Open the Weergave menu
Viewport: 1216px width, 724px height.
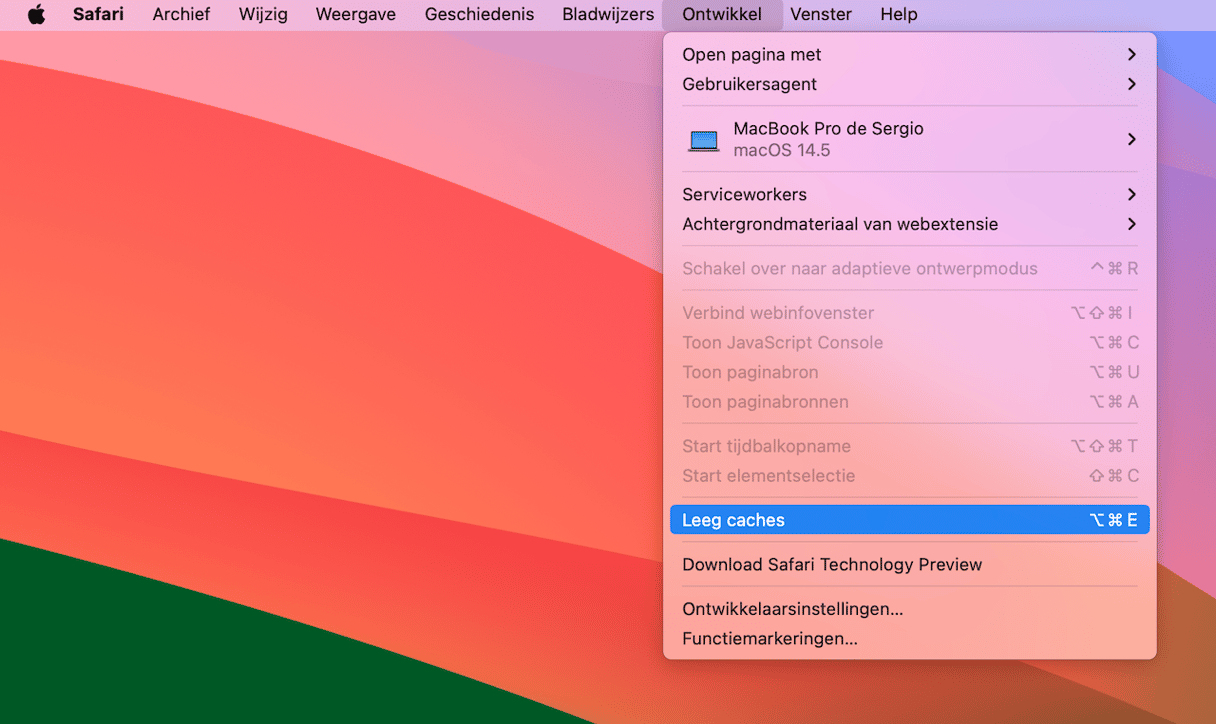point(355,15)
